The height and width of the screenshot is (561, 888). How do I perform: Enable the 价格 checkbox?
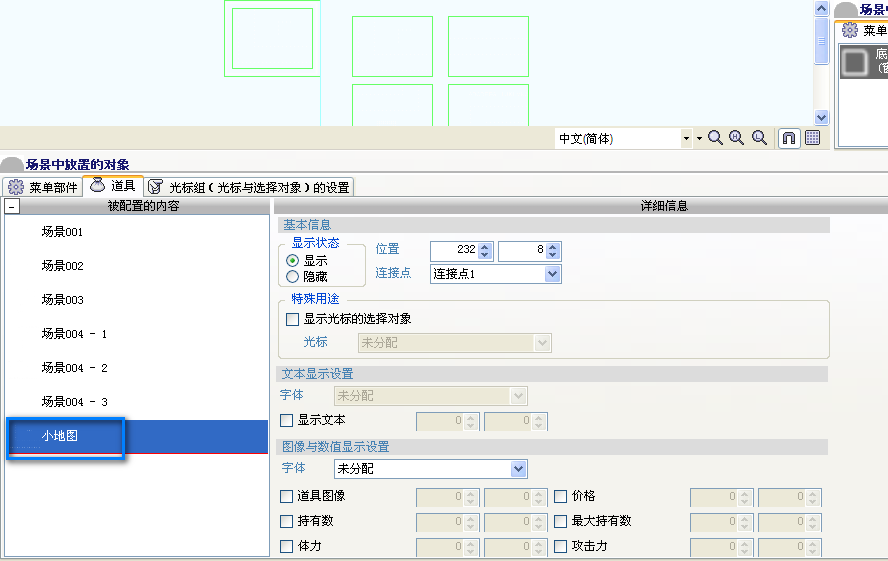(x=560, y=496)
